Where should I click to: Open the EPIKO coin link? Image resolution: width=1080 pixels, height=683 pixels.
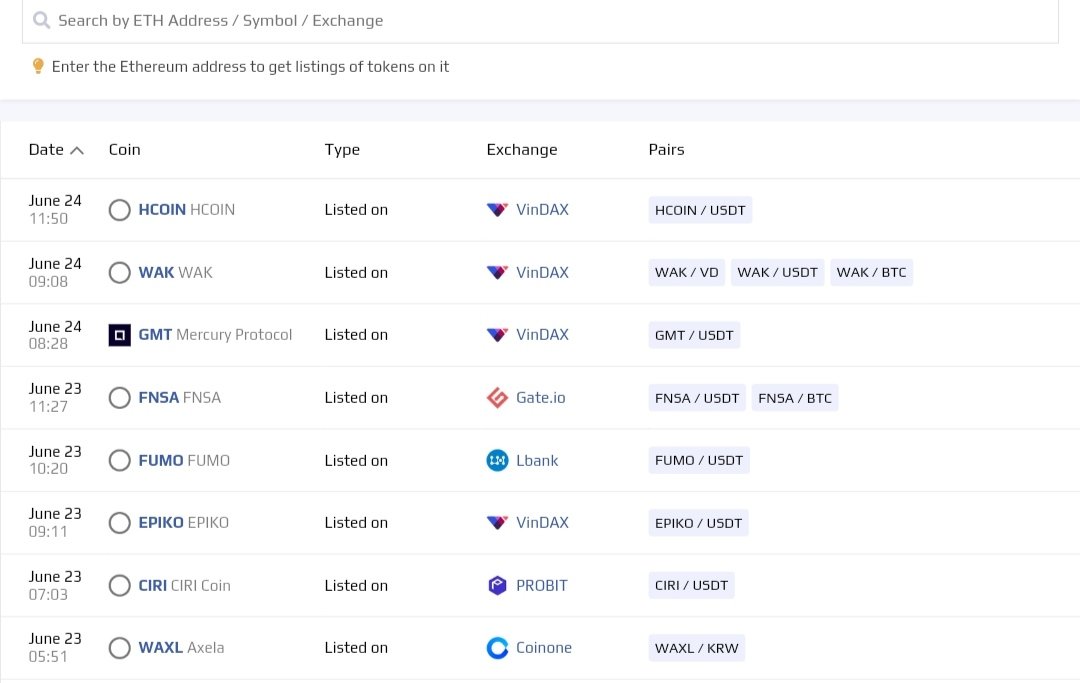point(162,523)
